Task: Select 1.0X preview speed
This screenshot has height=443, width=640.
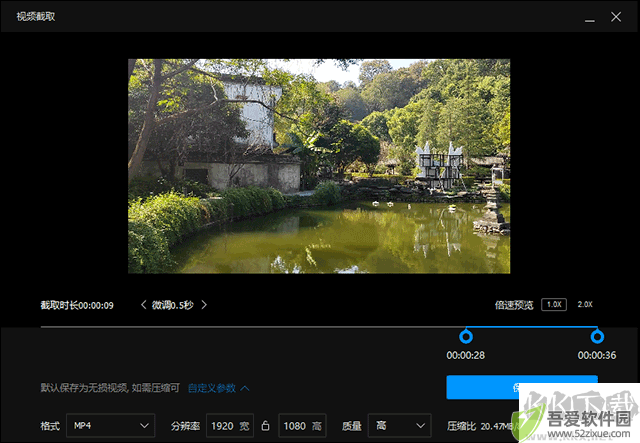Action: point(554,305)
